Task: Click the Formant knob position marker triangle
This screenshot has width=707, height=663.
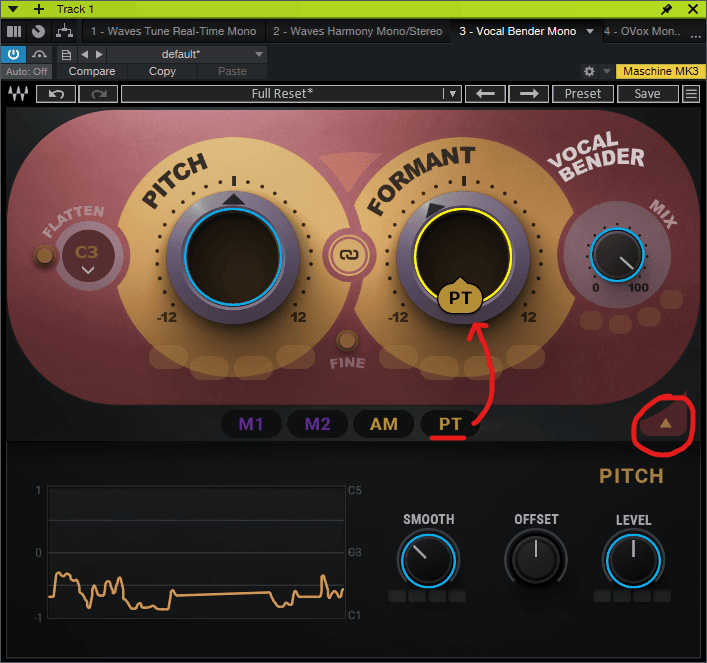Action: pos(434,209)
